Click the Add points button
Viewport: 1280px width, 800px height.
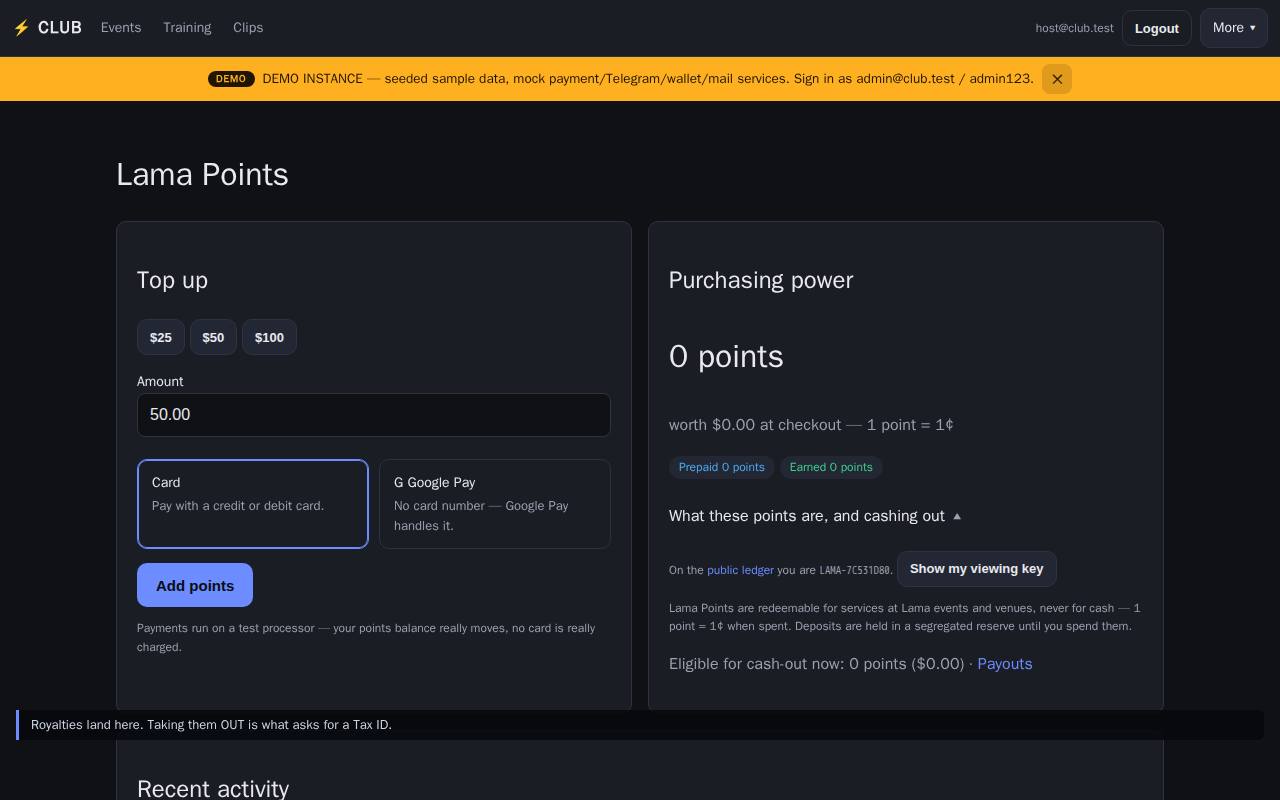coord(195,585)
